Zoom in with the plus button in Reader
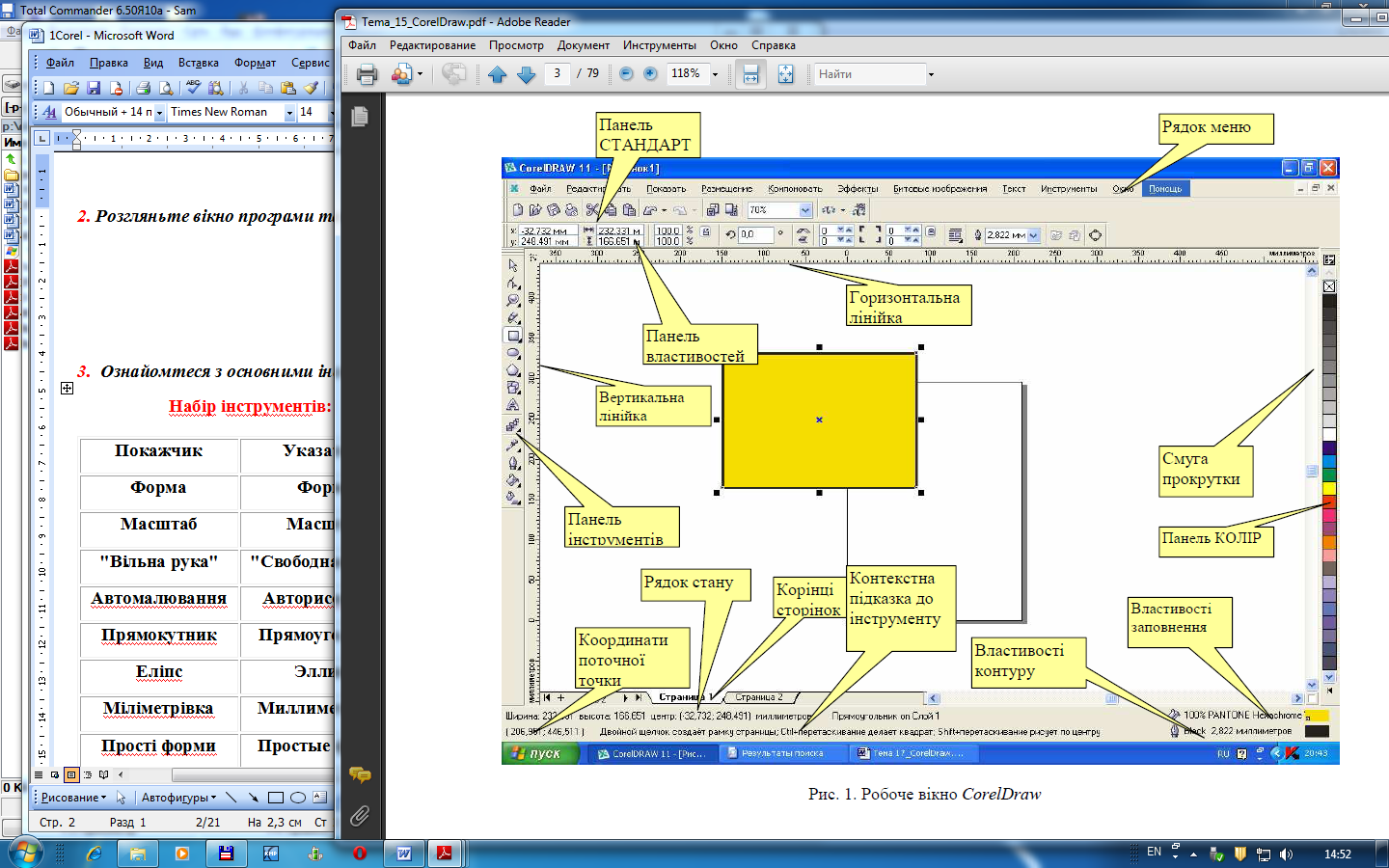The width and height of the screenshot is (1389, 868). click(651, 74)
